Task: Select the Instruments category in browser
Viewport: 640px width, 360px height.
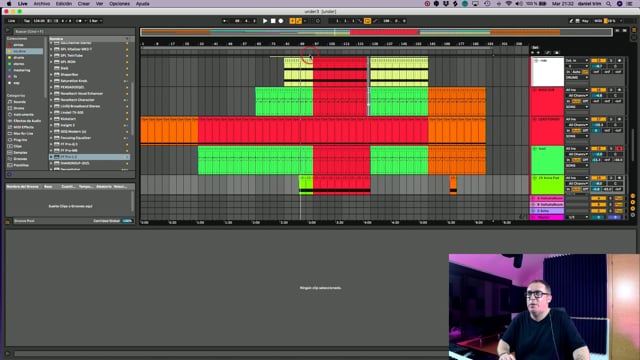Action: (x=24, y=115)
